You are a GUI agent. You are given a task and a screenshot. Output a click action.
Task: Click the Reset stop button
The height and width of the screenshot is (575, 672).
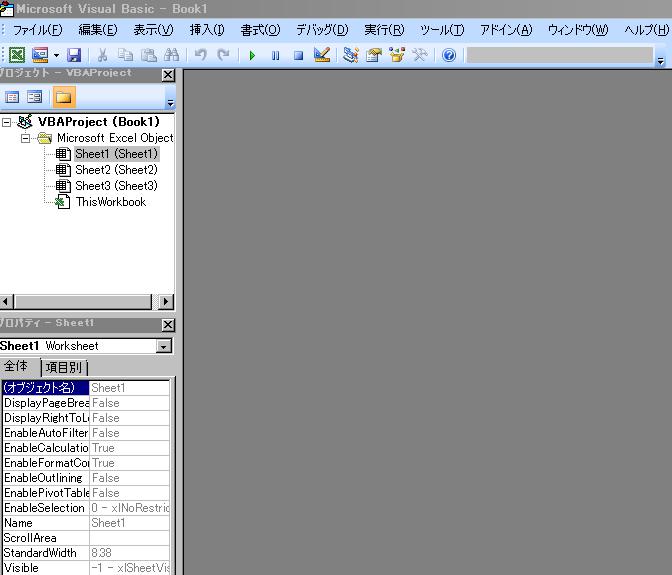click(298, 55)
